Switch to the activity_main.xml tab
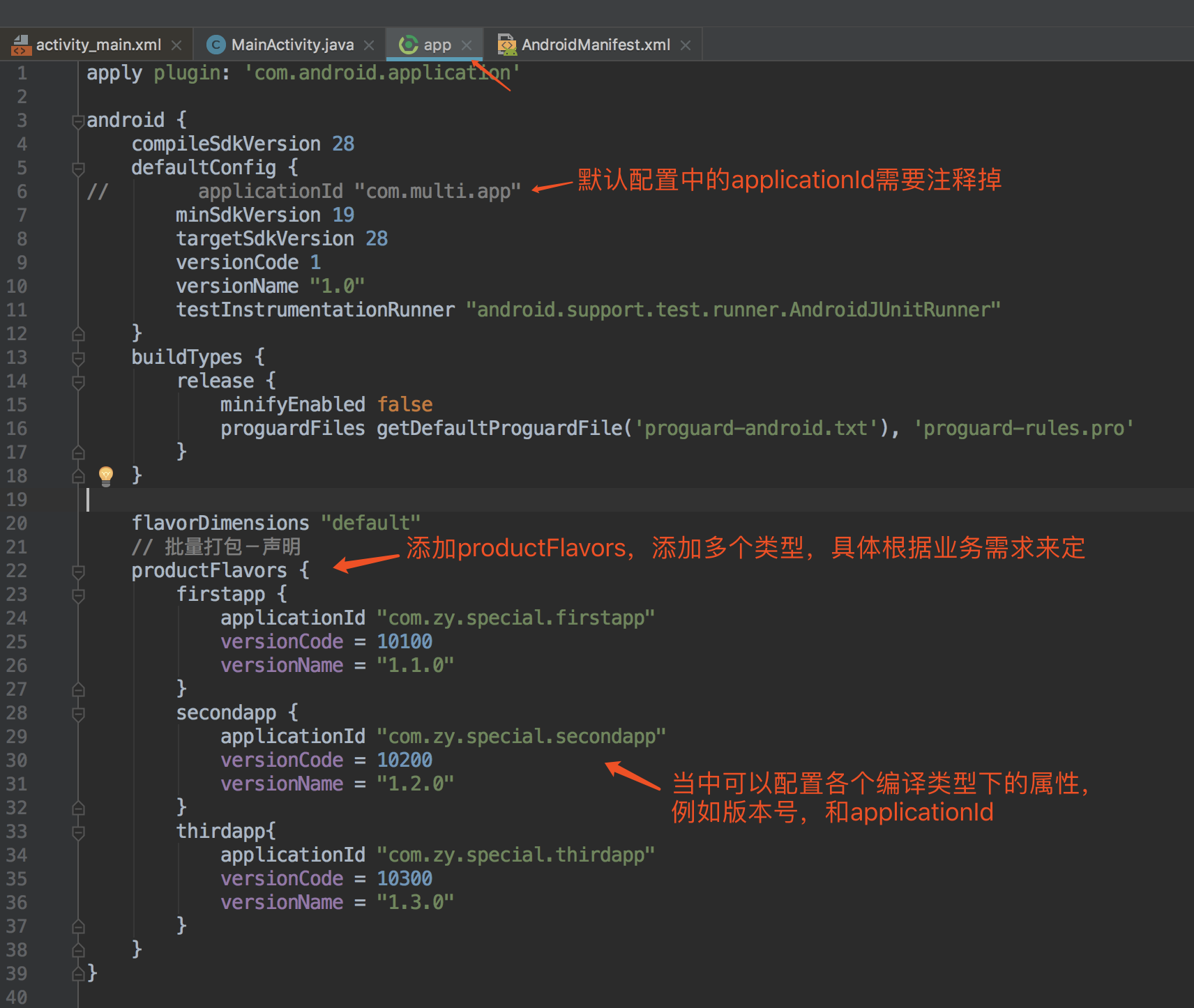Screen dimensions: 1194x1008 [98, 45]
